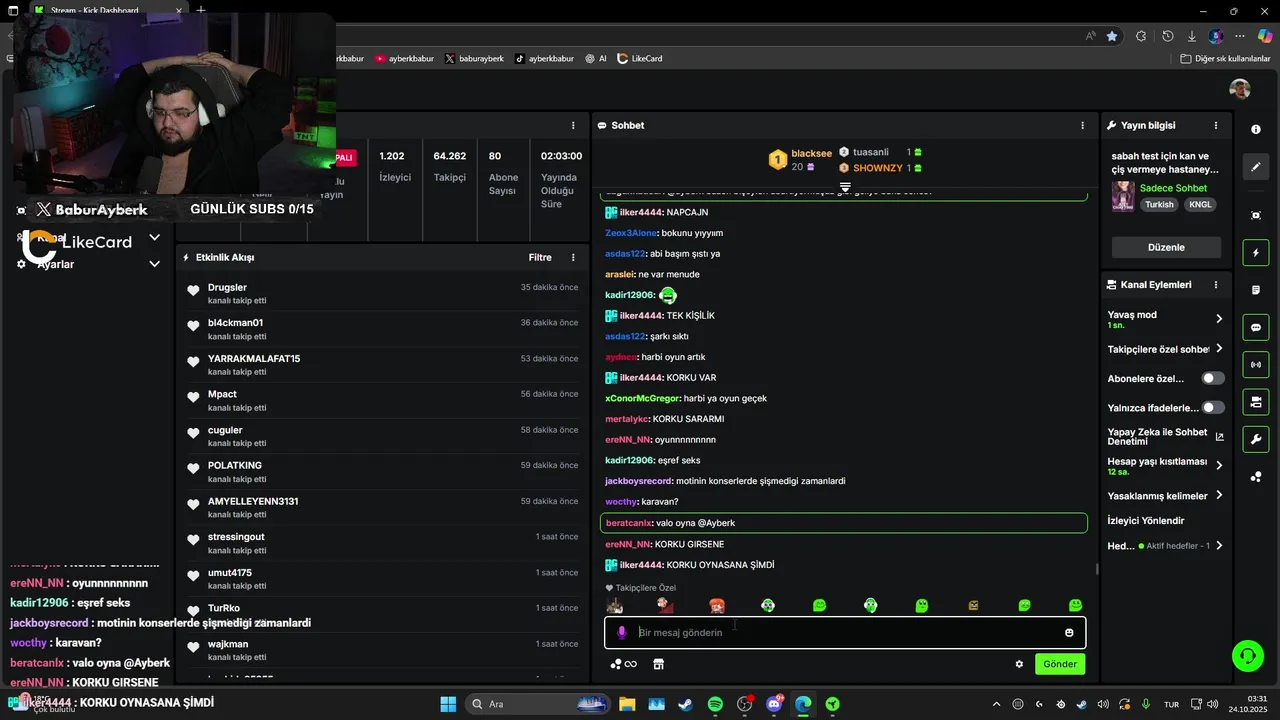
Task: Open Yapay Zeka ile Sohbet Denetimi link
Action: point(1165,436)
